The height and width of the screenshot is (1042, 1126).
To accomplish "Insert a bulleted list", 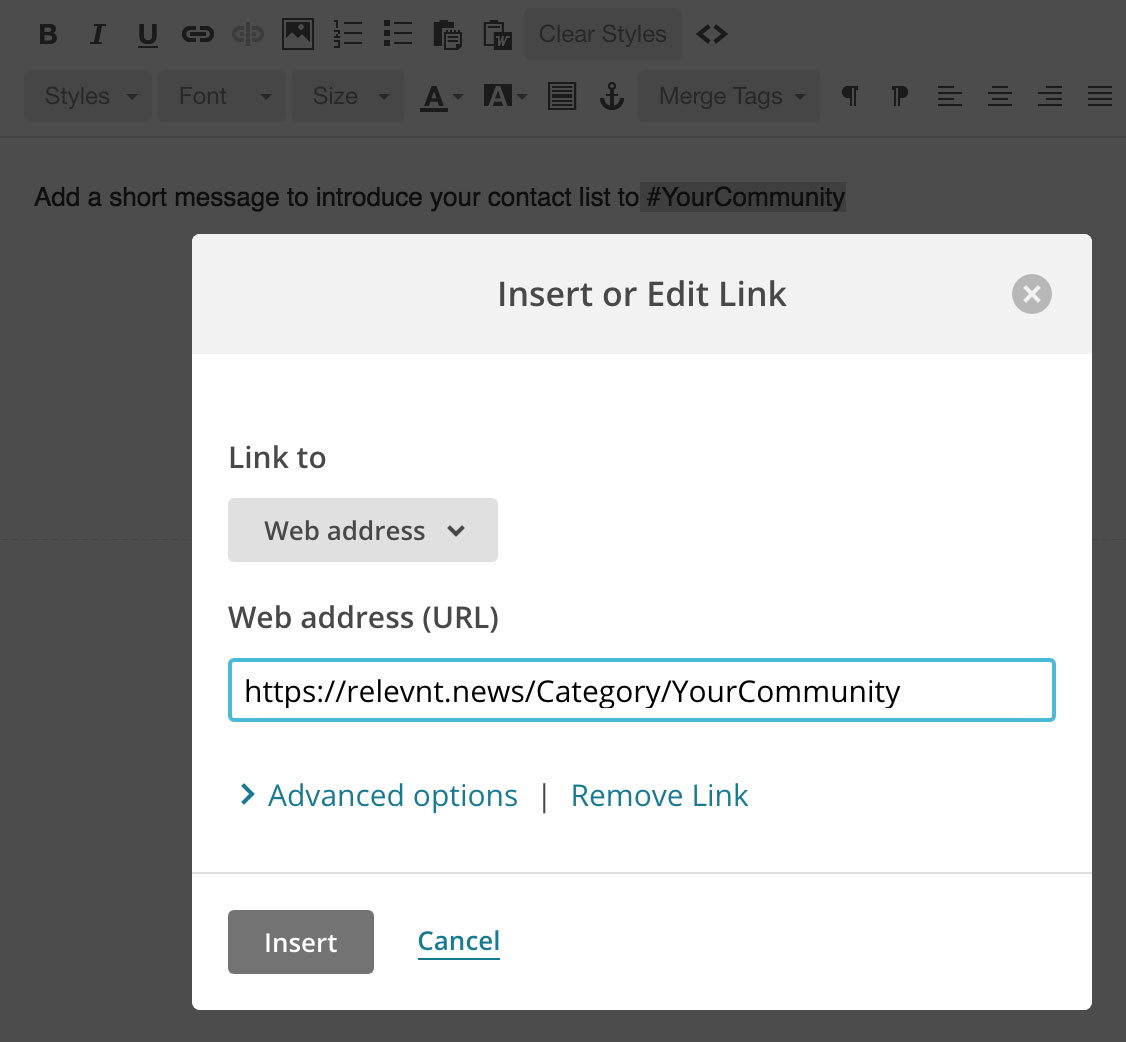I will pyautogui.click(x=397, y=34).
